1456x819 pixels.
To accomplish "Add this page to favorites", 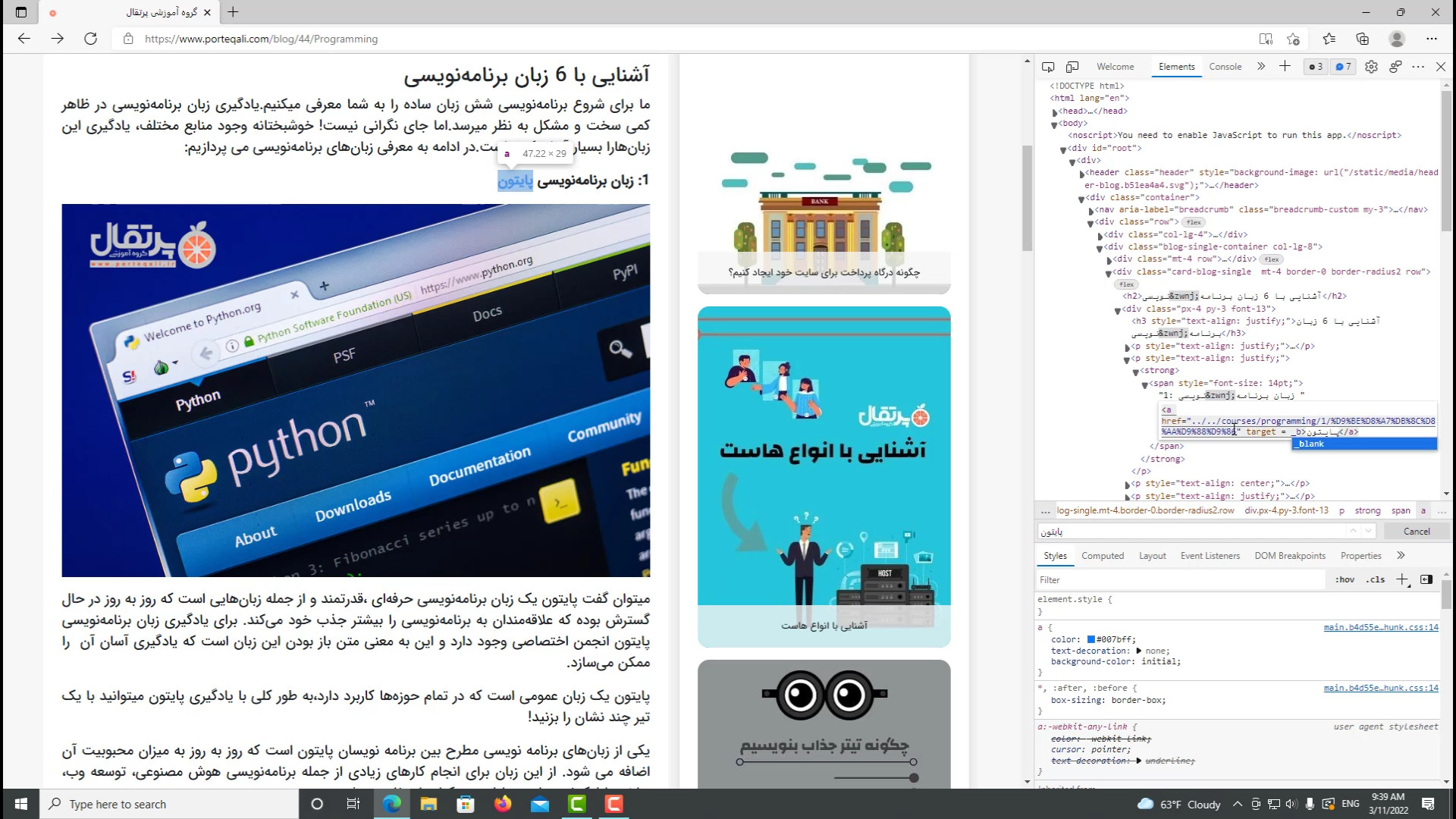I will pos(1293,39).
